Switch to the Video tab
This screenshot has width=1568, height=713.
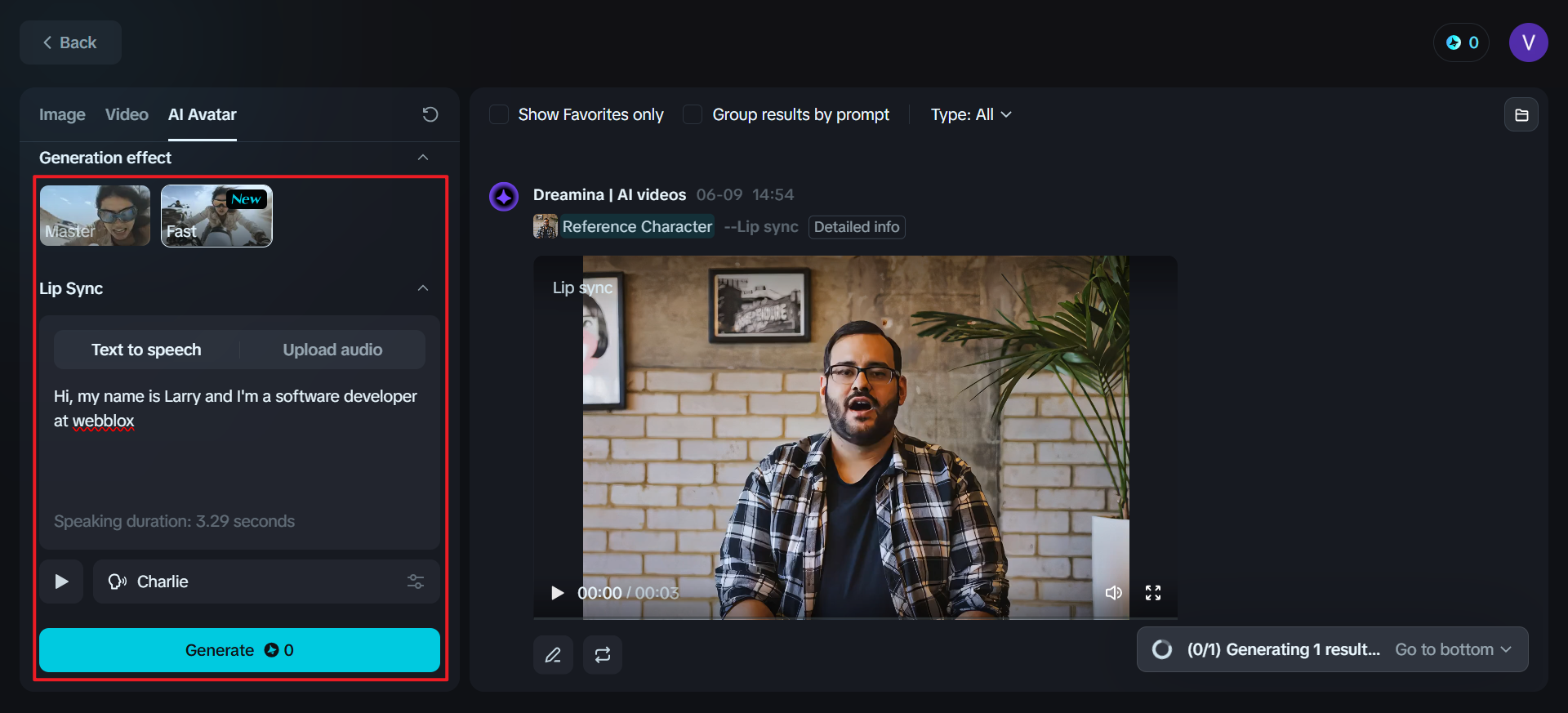127,114
